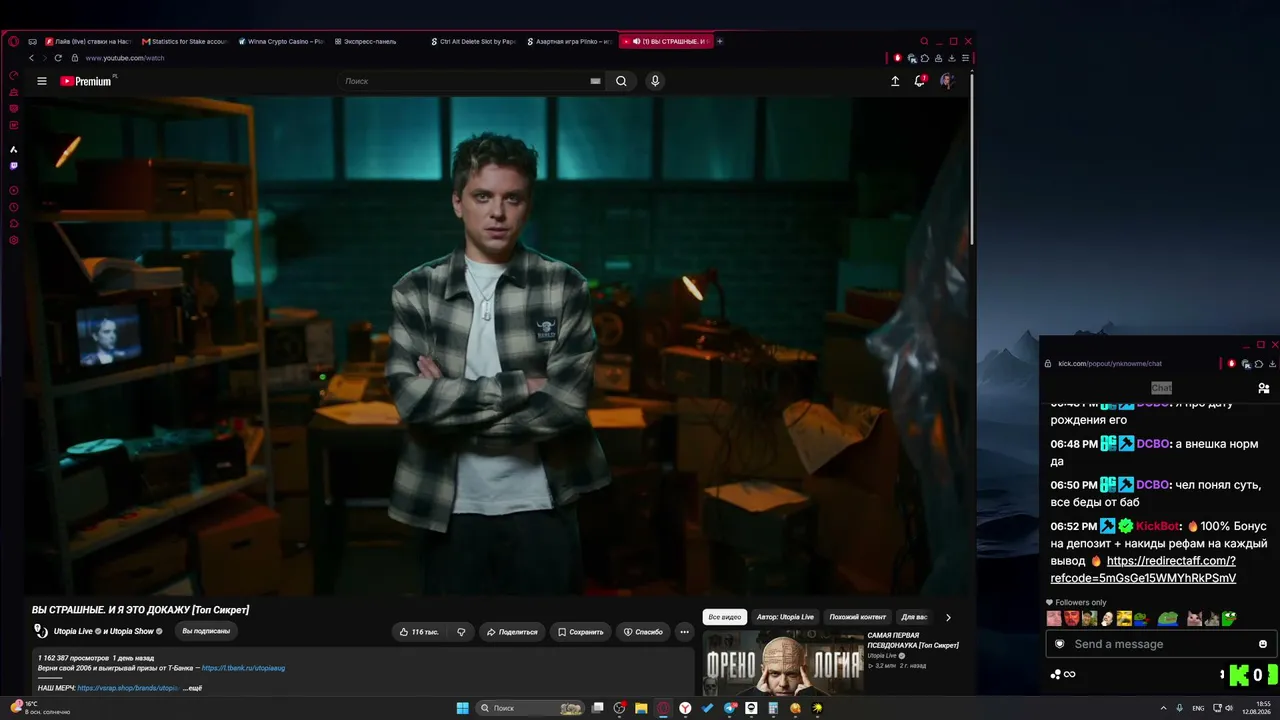Open the YouTube guide hamburger menu
This screenshot has height=720, width=1280.
(x=42, y=81)
